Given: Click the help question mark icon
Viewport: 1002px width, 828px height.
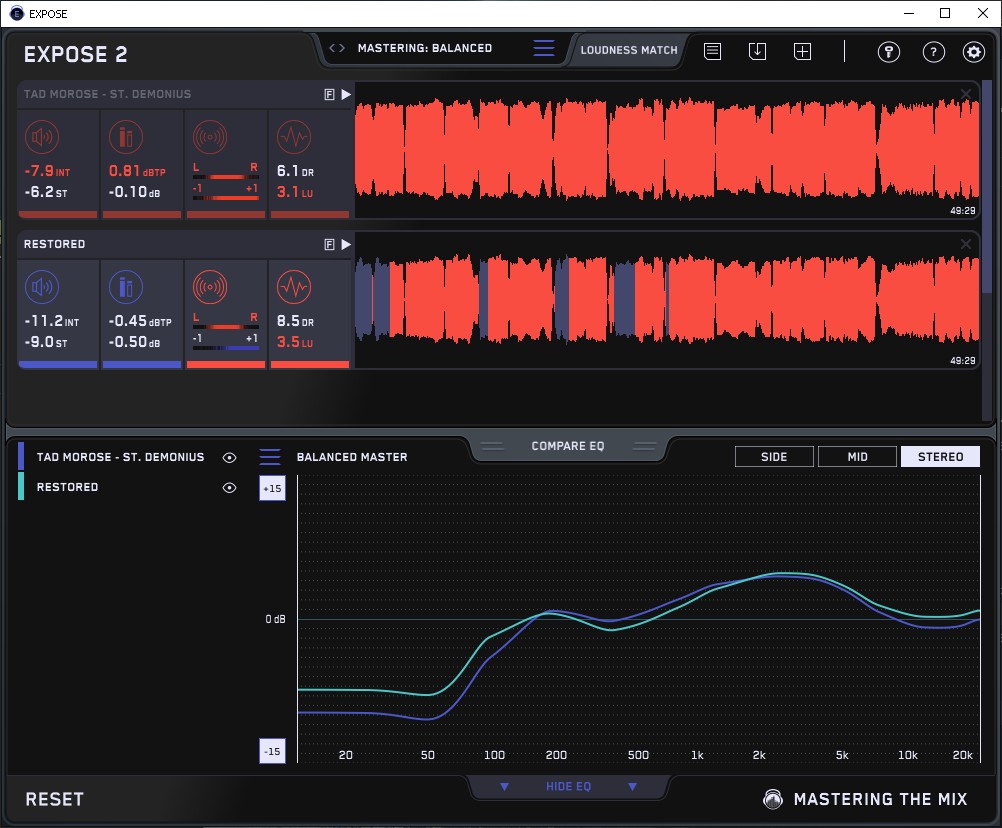Looking at the screenshot, I should pos(933,52).
